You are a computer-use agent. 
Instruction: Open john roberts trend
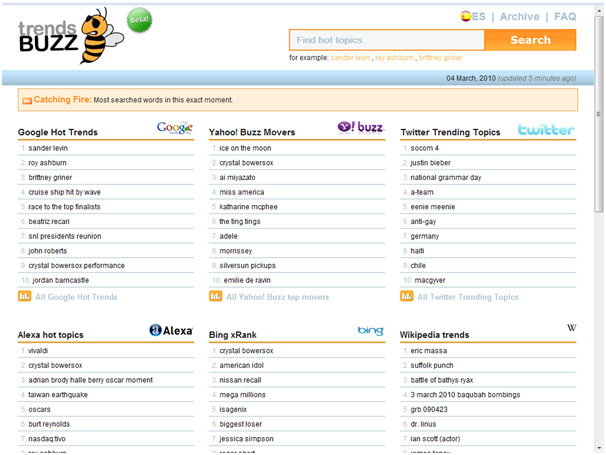coord(48,251)
